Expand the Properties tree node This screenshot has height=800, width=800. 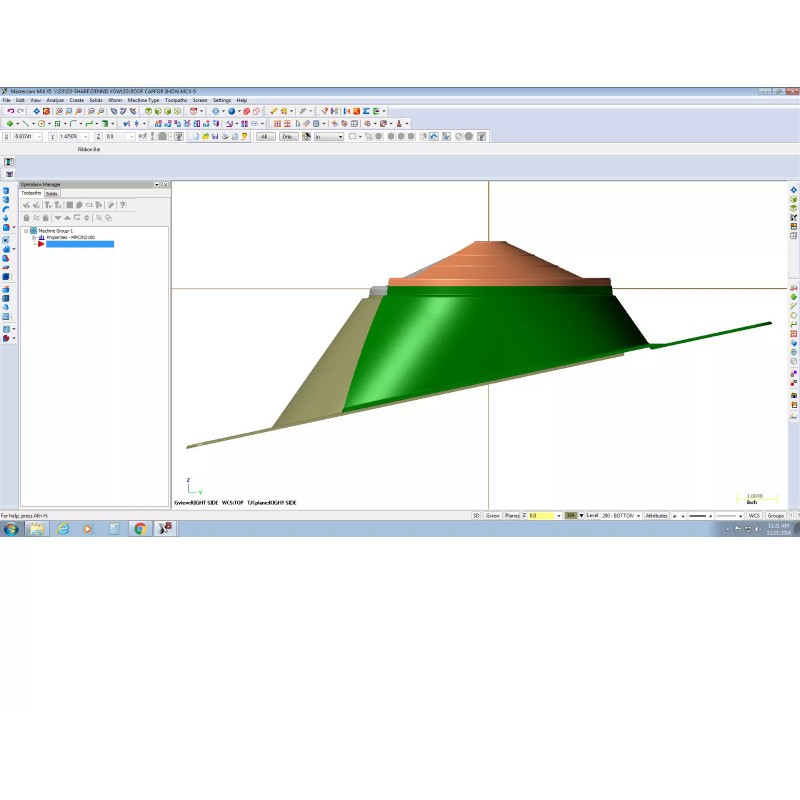pos(34,237)
